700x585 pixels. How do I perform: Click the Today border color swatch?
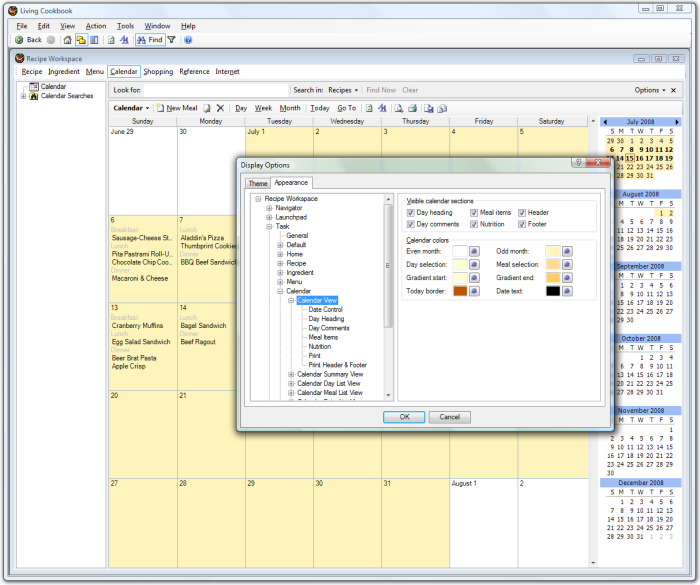[x=460, y=291]
